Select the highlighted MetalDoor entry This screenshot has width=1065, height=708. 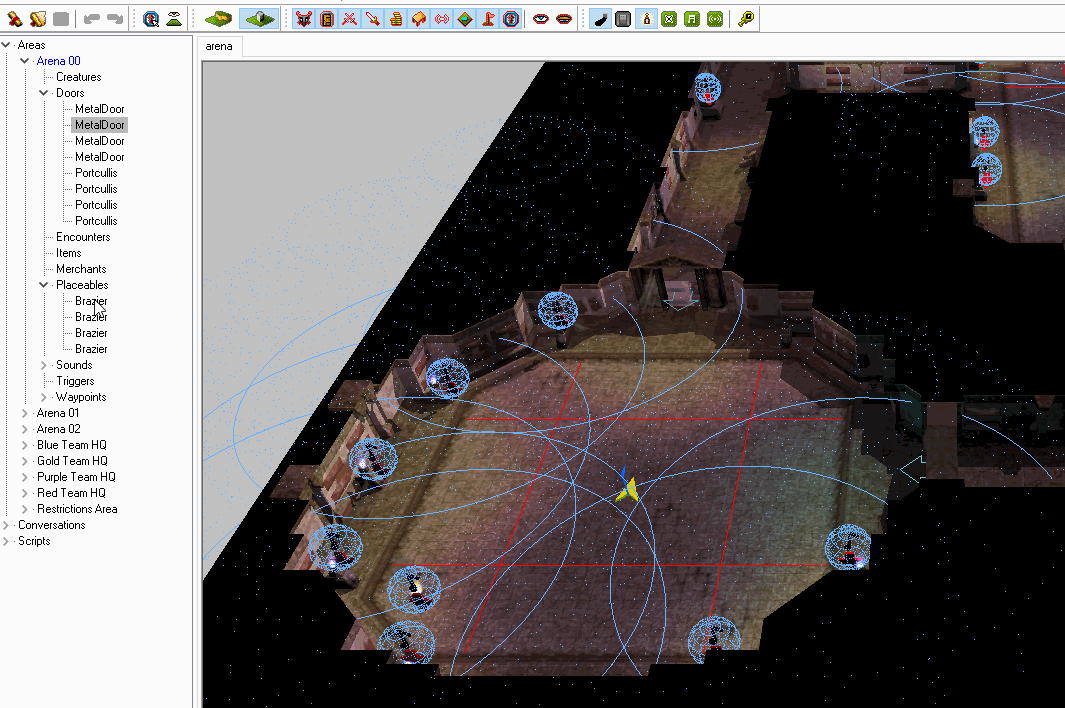[99, 125]
